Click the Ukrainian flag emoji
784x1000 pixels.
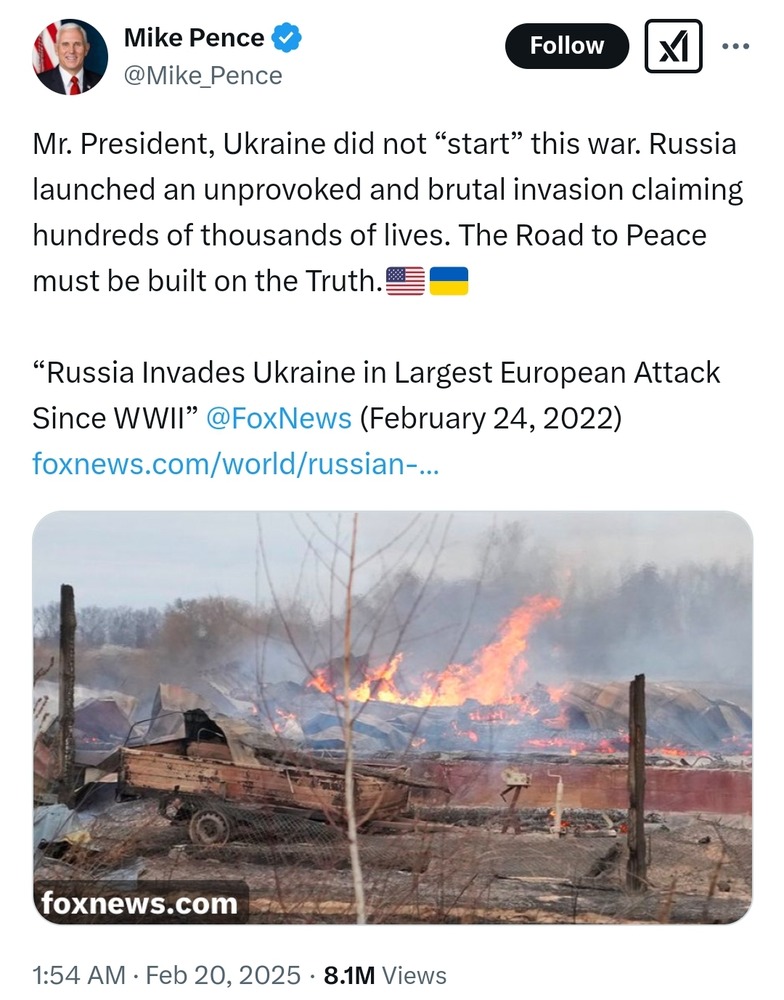pyautogui.click(x=448, y=282)
